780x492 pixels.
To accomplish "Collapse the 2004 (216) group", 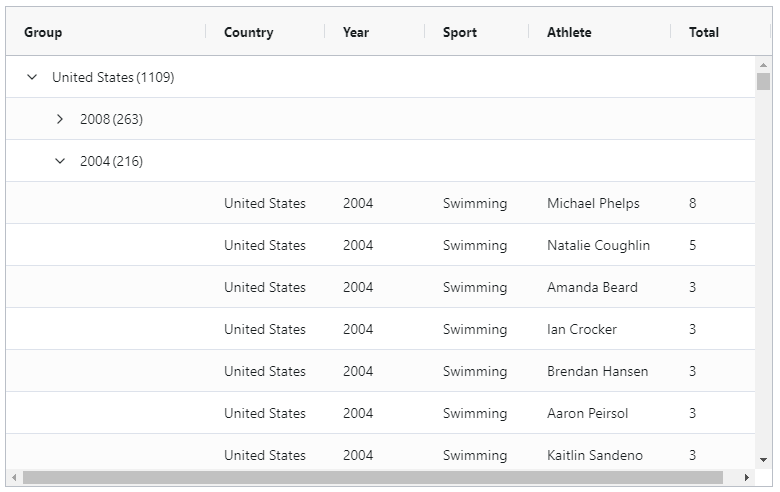I will (x=60, y=161).
